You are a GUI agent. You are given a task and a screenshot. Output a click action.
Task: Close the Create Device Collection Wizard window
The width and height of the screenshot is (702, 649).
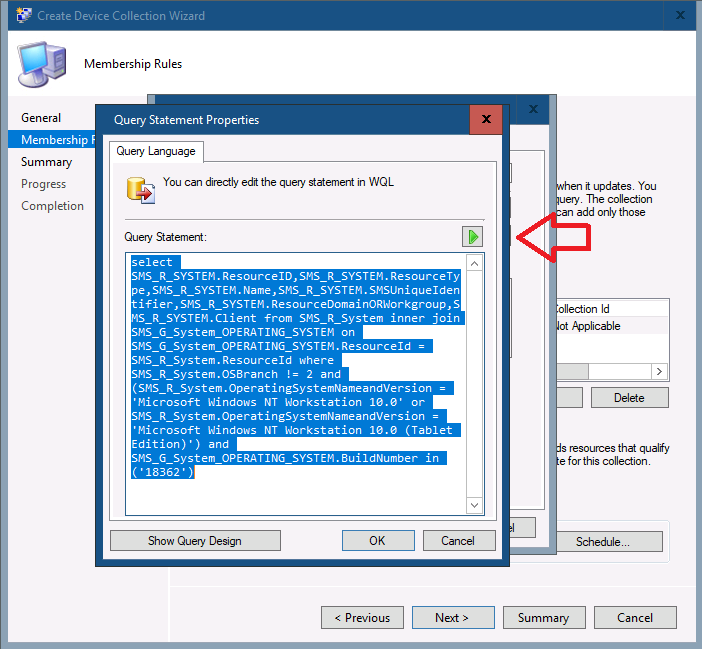coord(680,15)
